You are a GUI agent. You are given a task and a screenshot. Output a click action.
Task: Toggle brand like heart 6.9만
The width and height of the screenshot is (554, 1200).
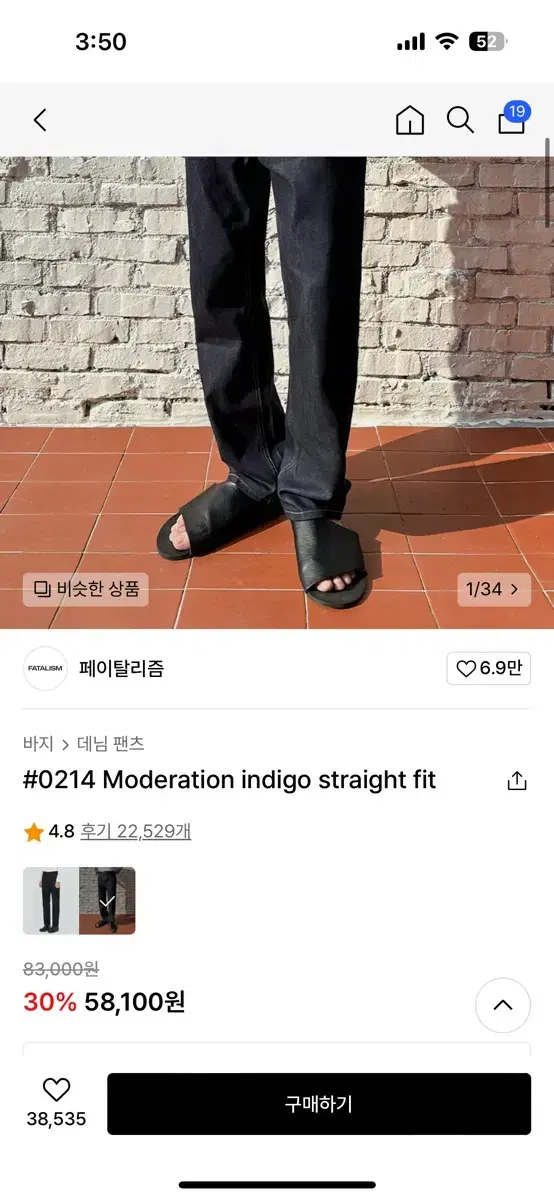[x=489, y=669]
